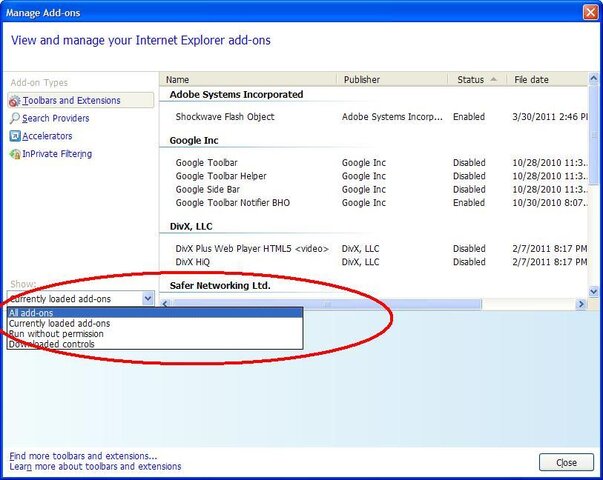The image size is (603, 480).
Task: Select the Google Toolbar add-on row
Action: pyautogui.click(x=374, y=162)
